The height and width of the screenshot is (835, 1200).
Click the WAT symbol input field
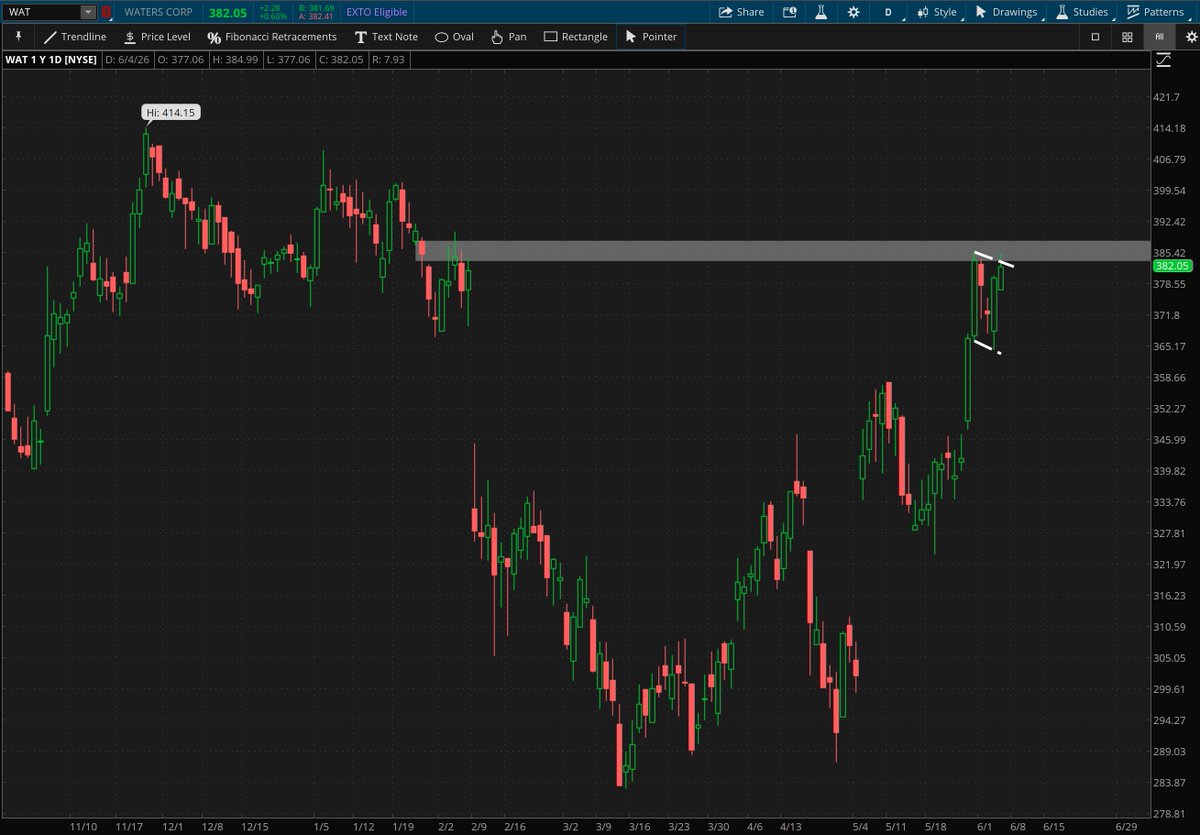(x=41, y=12)
